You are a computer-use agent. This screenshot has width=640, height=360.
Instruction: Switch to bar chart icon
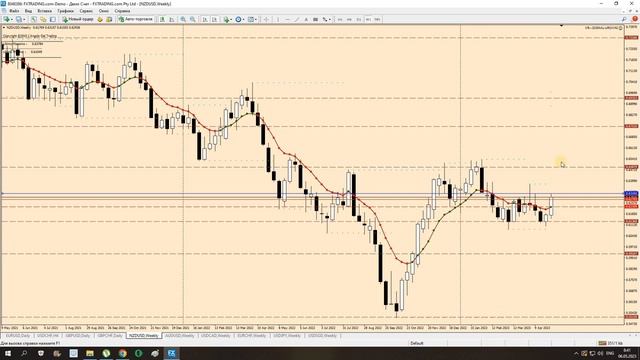point(162,19)
